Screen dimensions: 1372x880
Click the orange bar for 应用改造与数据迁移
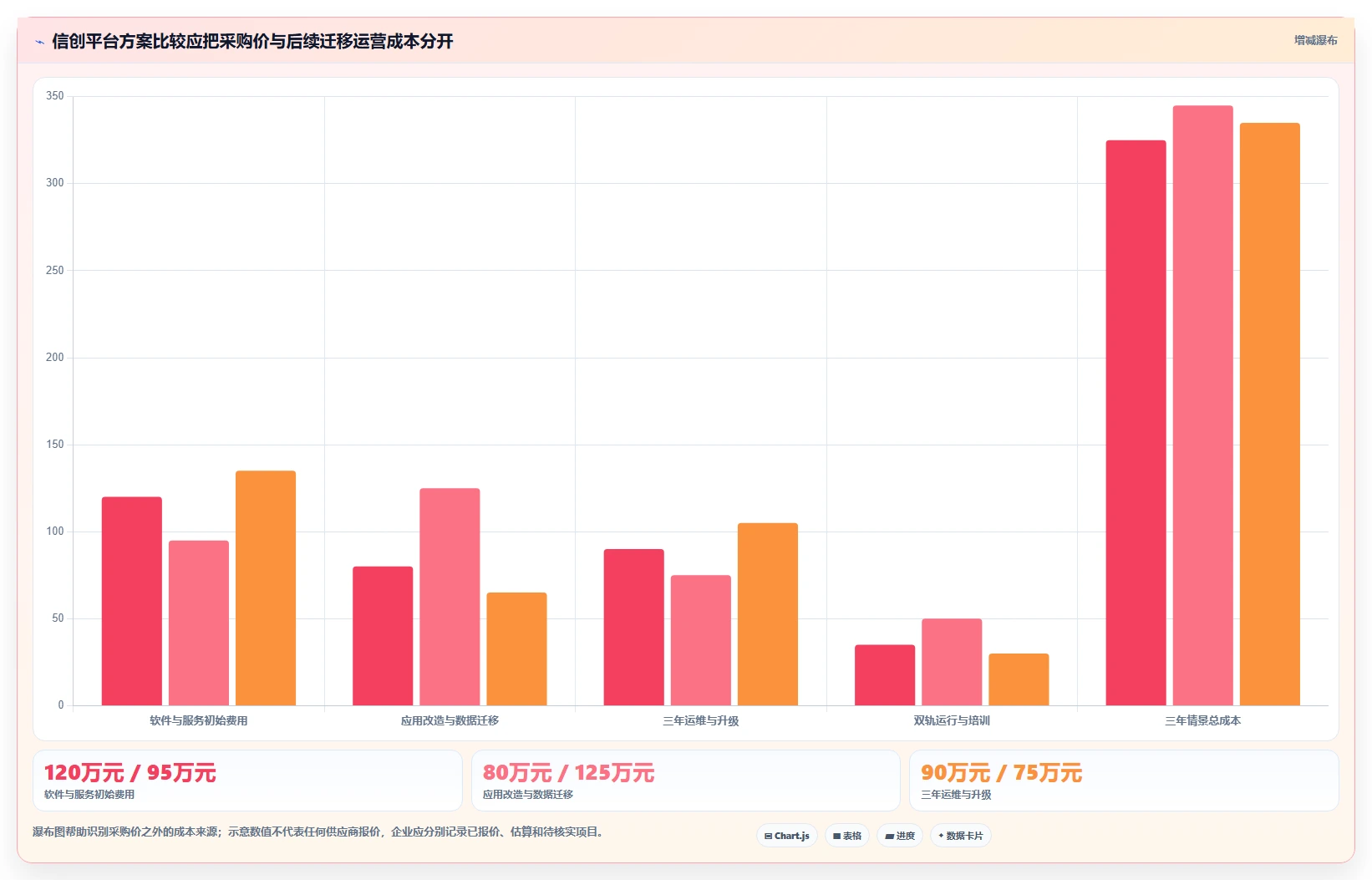coord(517,649)
